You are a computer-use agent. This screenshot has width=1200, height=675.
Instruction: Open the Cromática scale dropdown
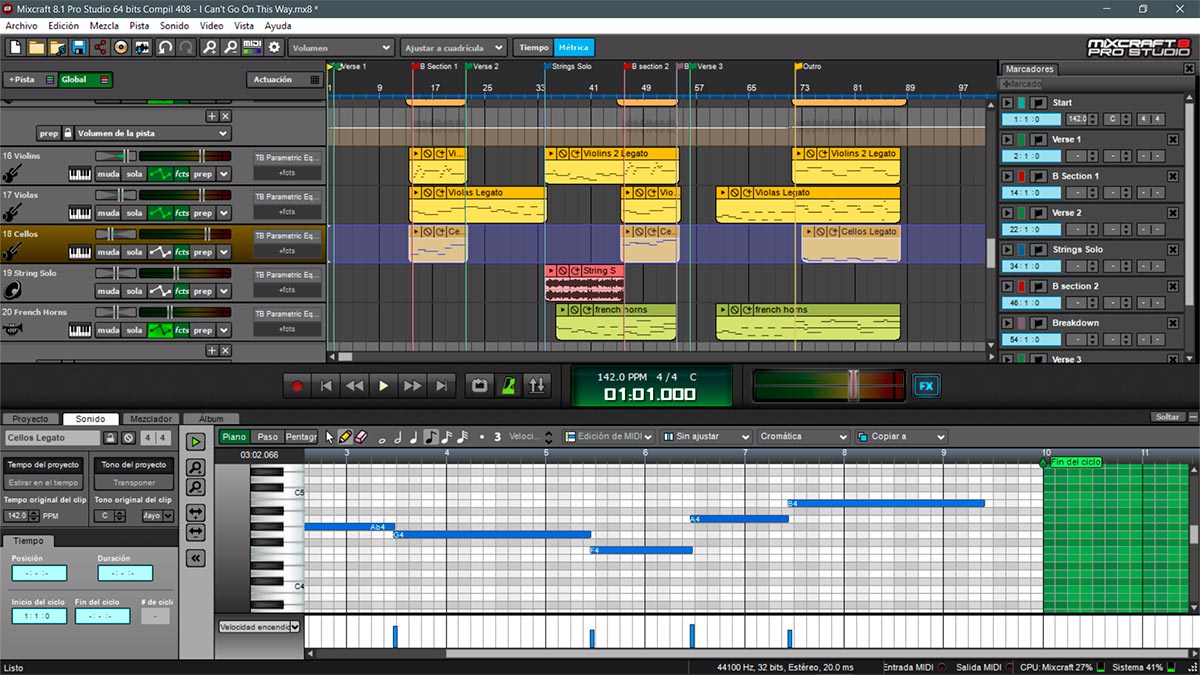coord(803,437)
